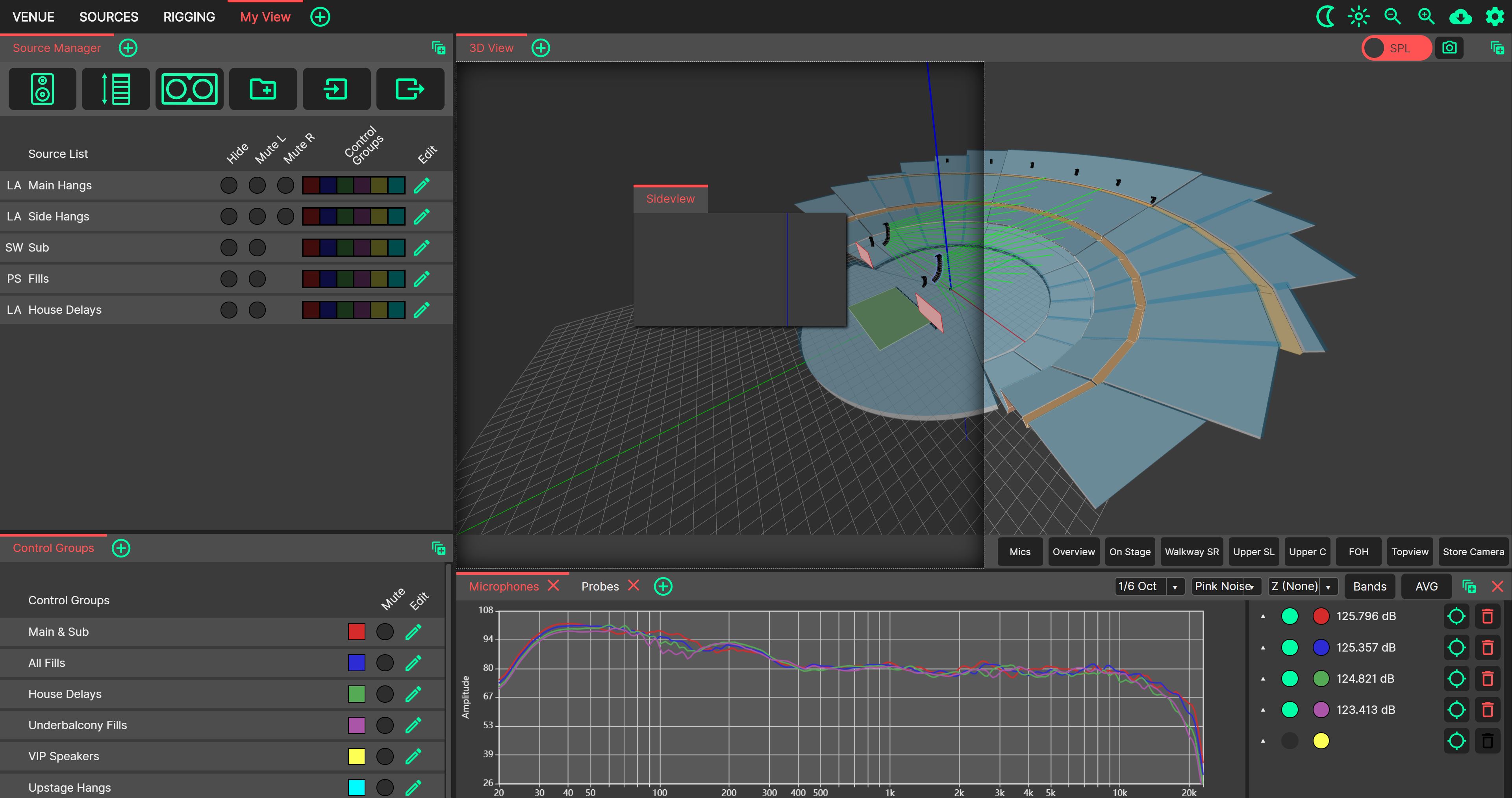Delete the 123.413 dB microphone using its trash icon
The height and width of the screenshot is (798, 1512).
tap(1487, 710)
